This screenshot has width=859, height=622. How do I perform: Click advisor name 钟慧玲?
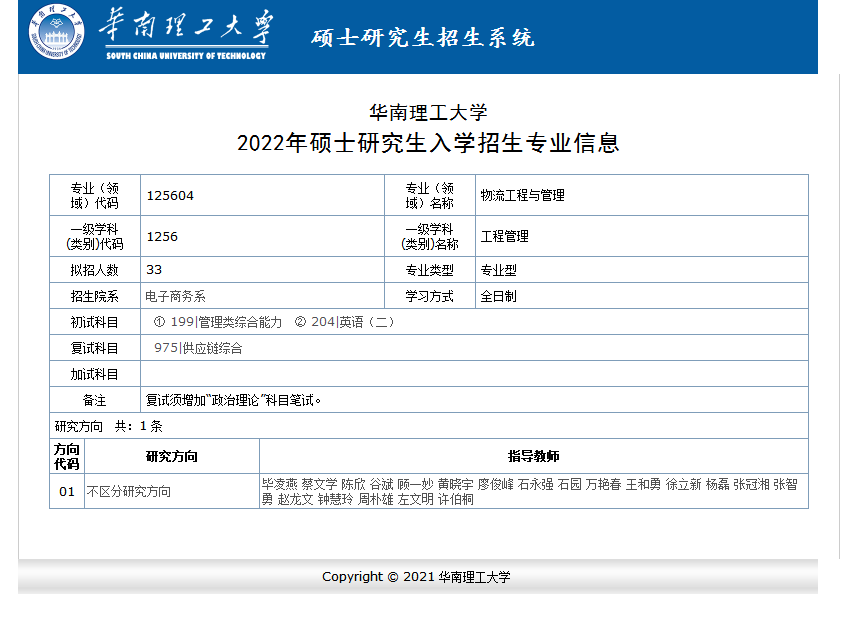point(336,499)
